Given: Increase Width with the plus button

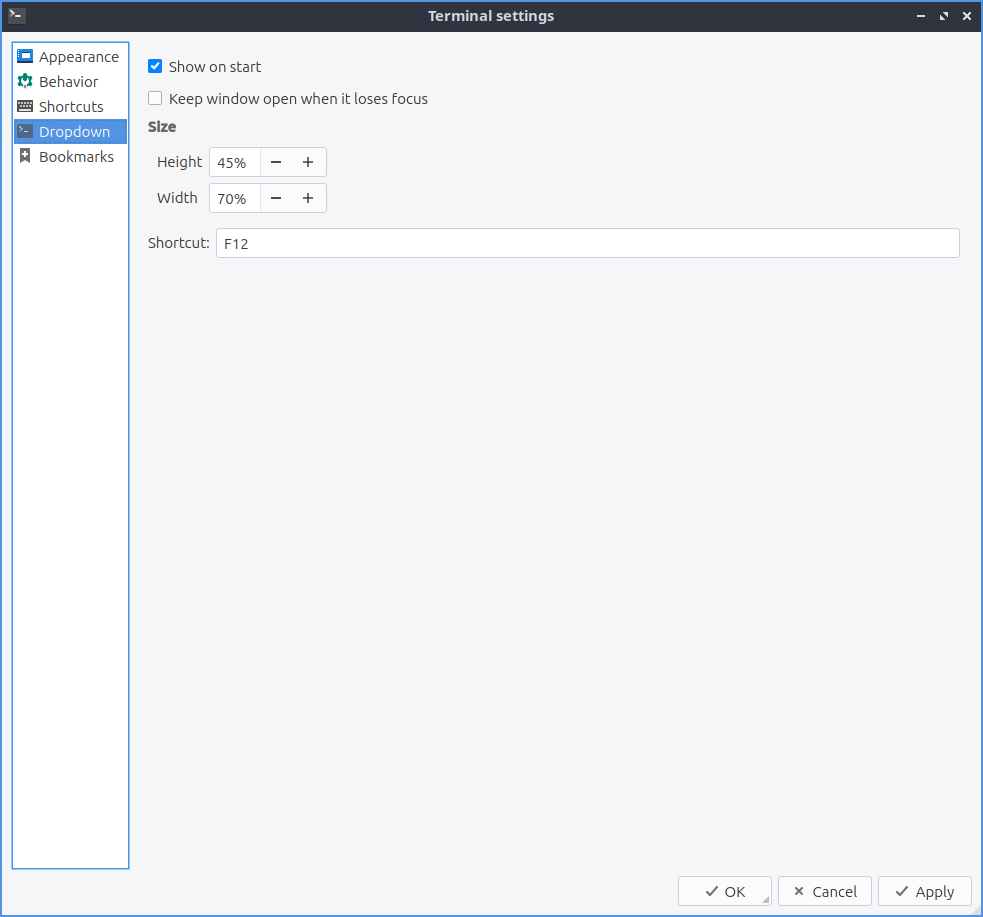Looking at the screenshot, I should point(308,198).
